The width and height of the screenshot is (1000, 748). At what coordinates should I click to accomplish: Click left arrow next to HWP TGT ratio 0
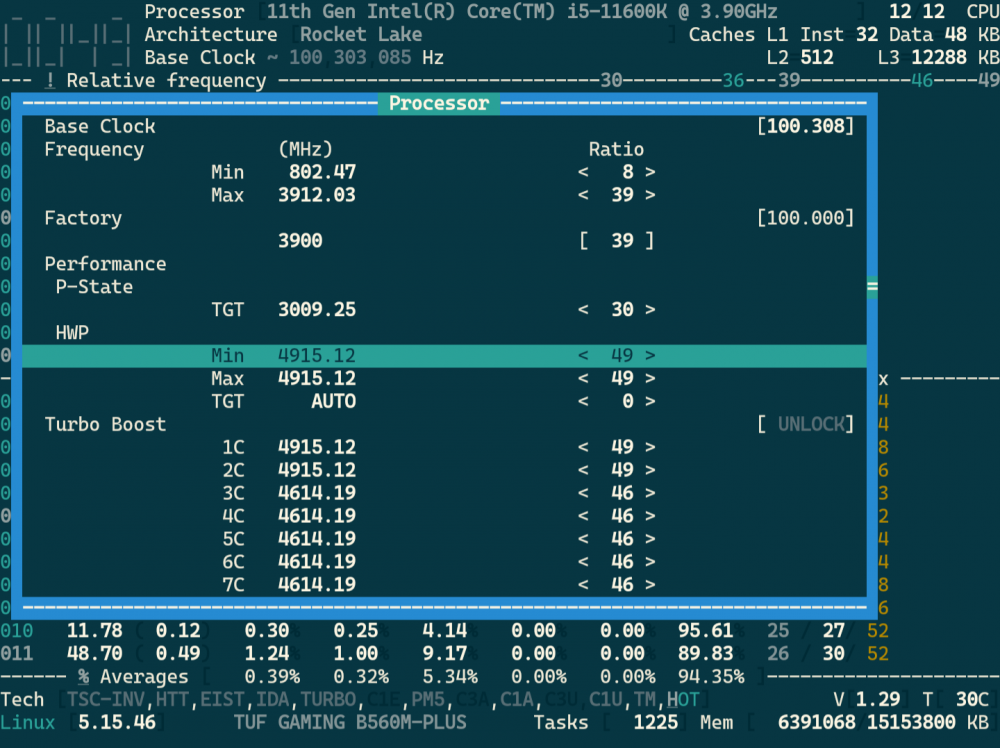pyautogui.click(x=583, y=402)
